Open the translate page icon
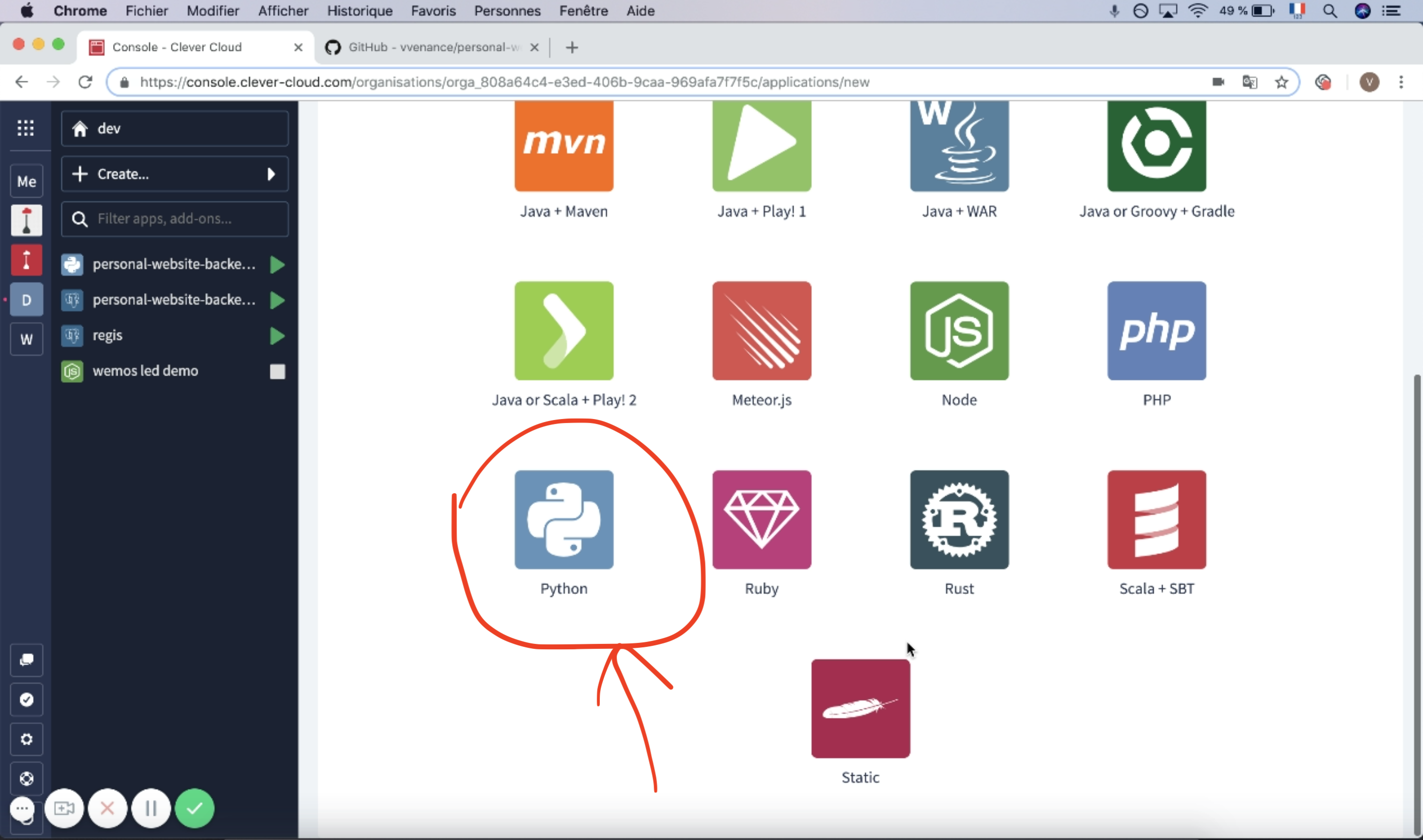This screenshot has width=1423, height=840. tap(1250, 82)
